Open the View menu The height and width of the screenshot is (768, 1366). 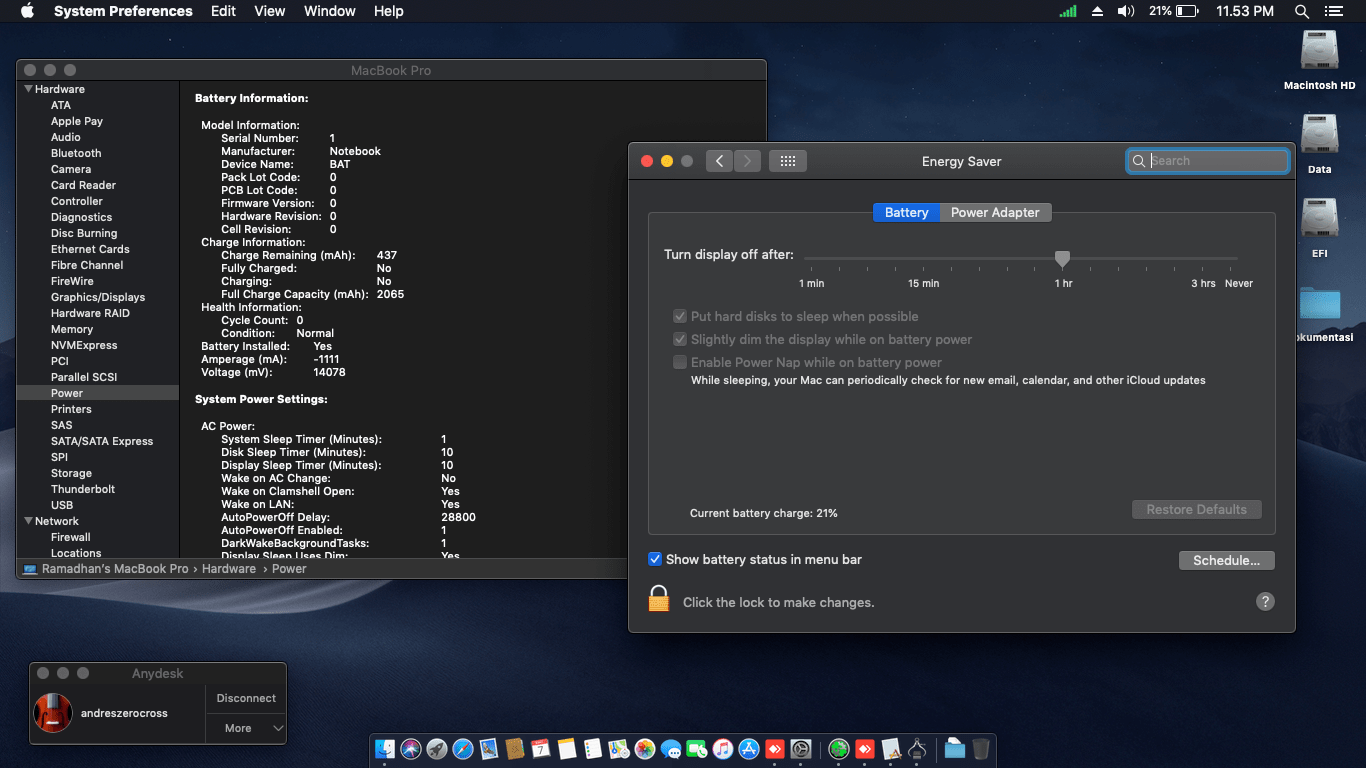point(270,11)
